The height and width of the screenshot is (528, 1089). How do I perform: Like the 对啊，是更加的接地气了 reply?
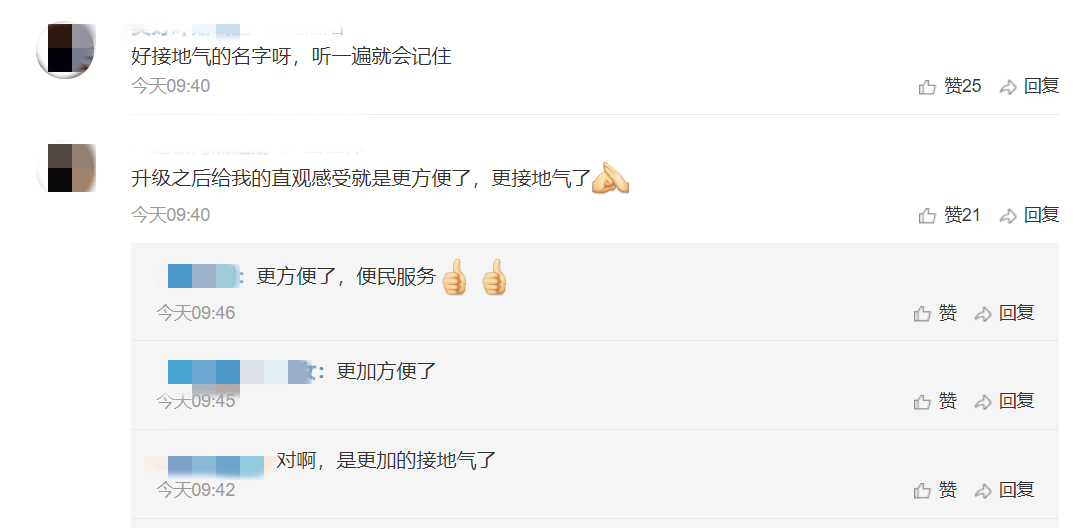(935, 490)
